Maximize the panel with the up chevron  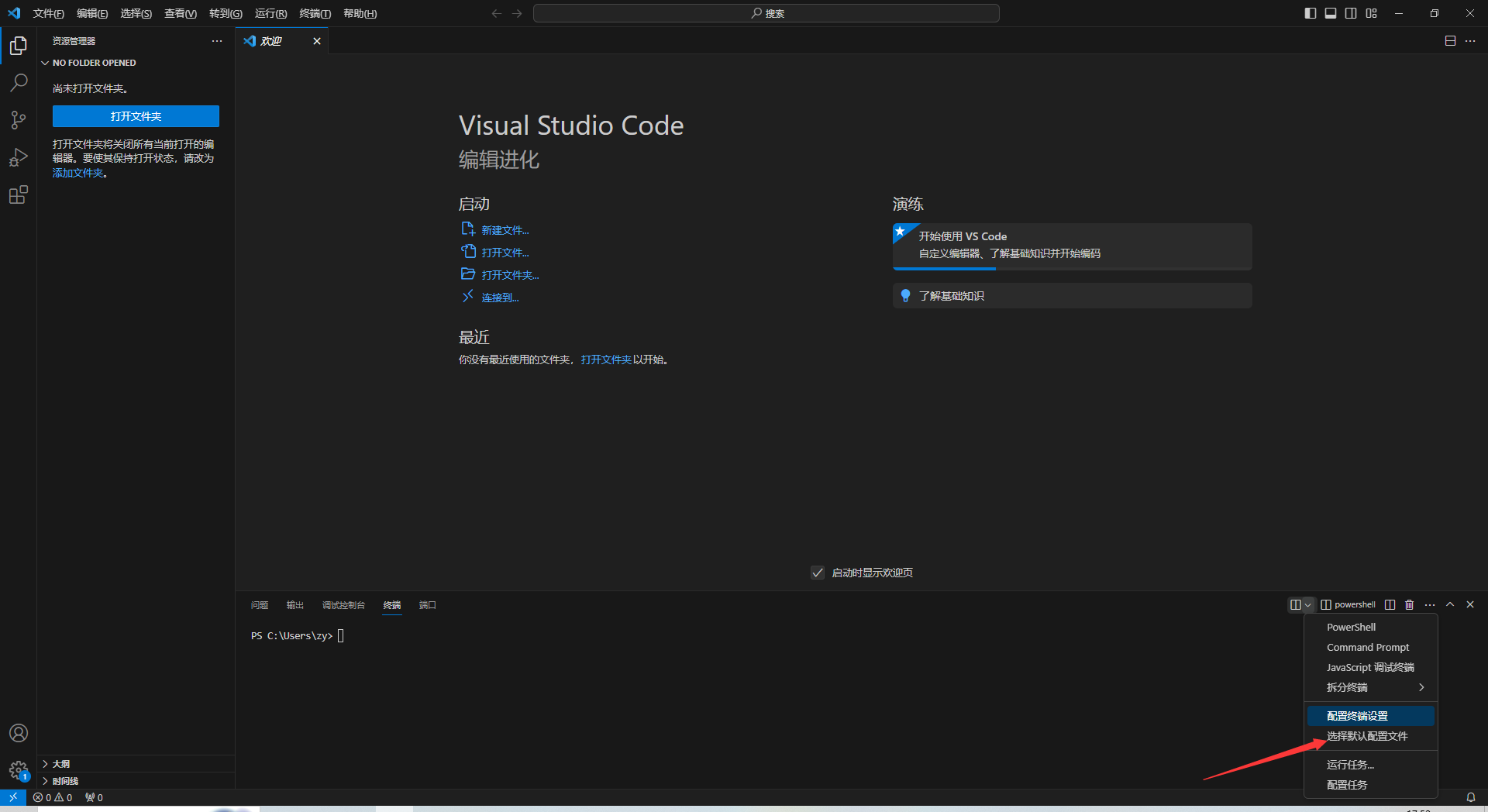click(1450, 604)
